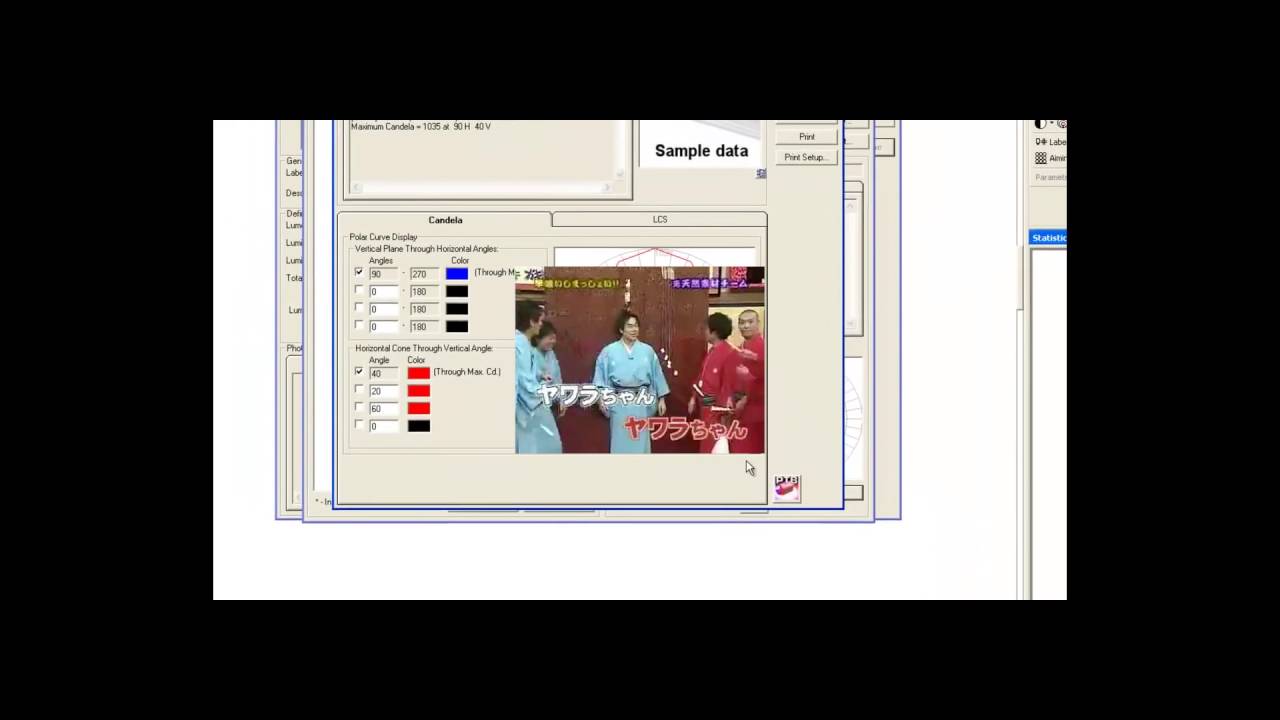Switch to the Candela tab
The height and width of the screenshot is (720, 1280).
coord(445,220)
